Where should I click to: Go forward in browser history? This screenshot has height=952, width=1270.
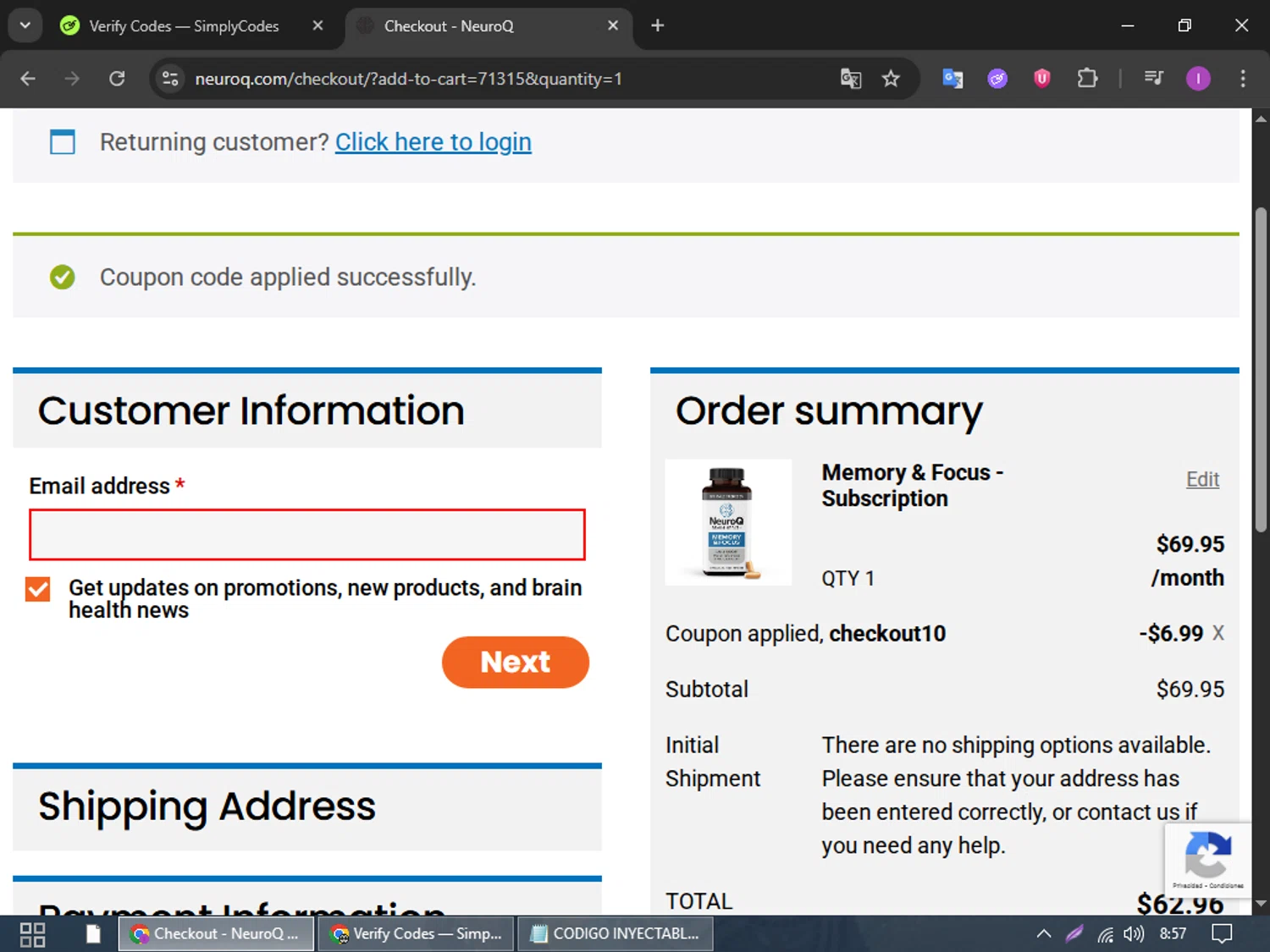pos(72,79)
